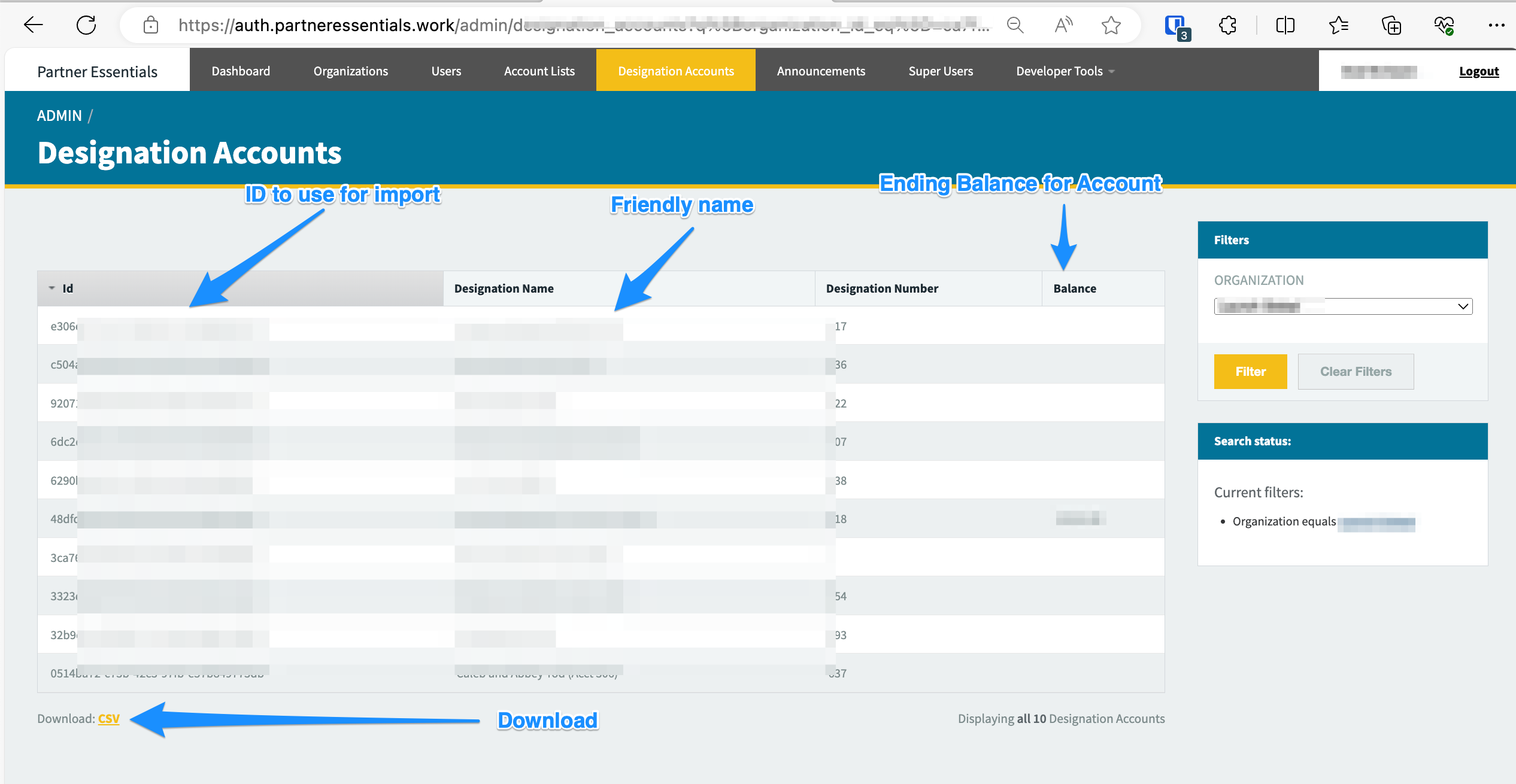Reload the page with refresh icon
This screenshot has height=784, width=1516.
click(x=86, y=25)
